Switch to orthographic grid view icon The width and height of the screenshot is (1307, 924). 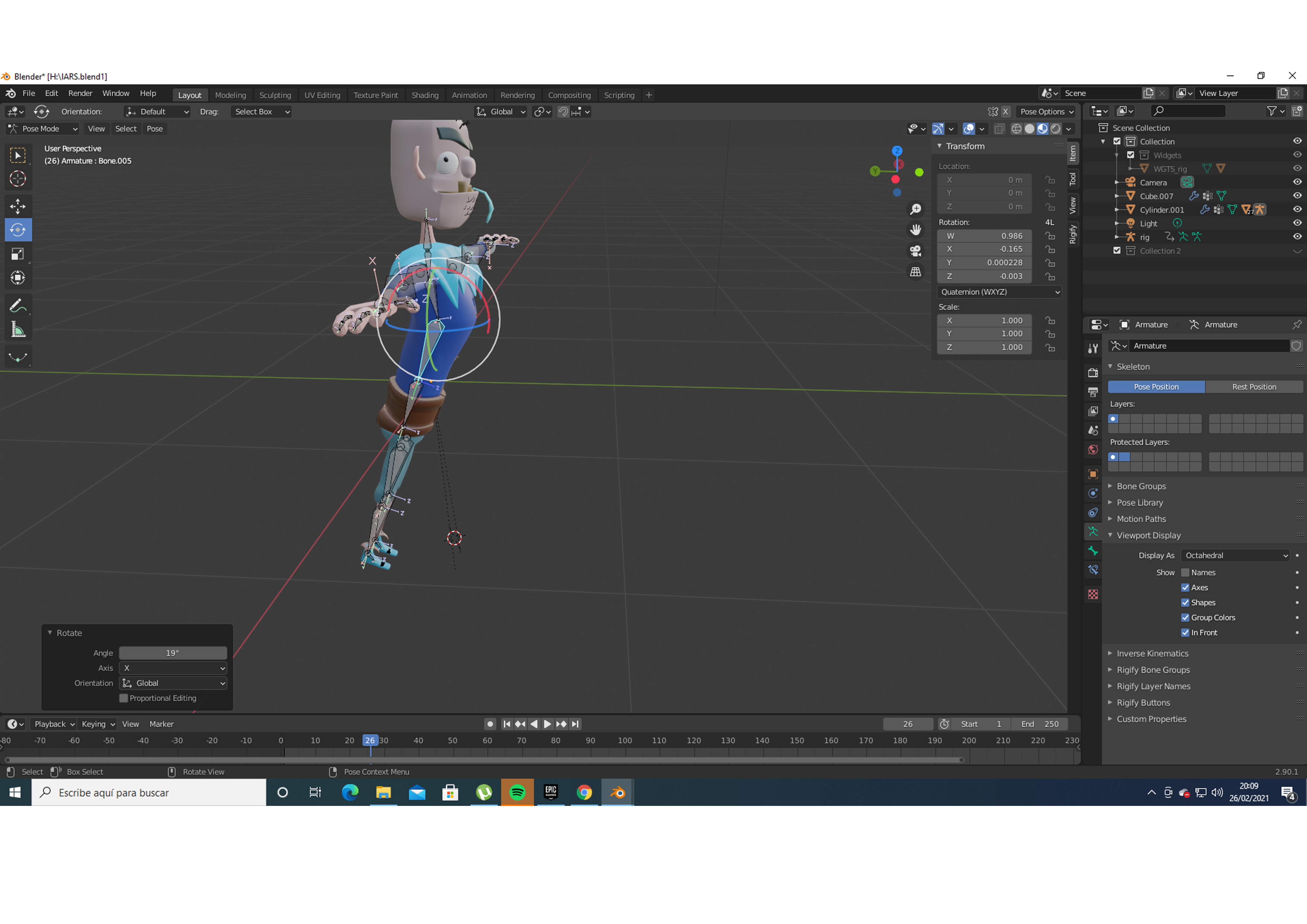(x=915, y=272)
